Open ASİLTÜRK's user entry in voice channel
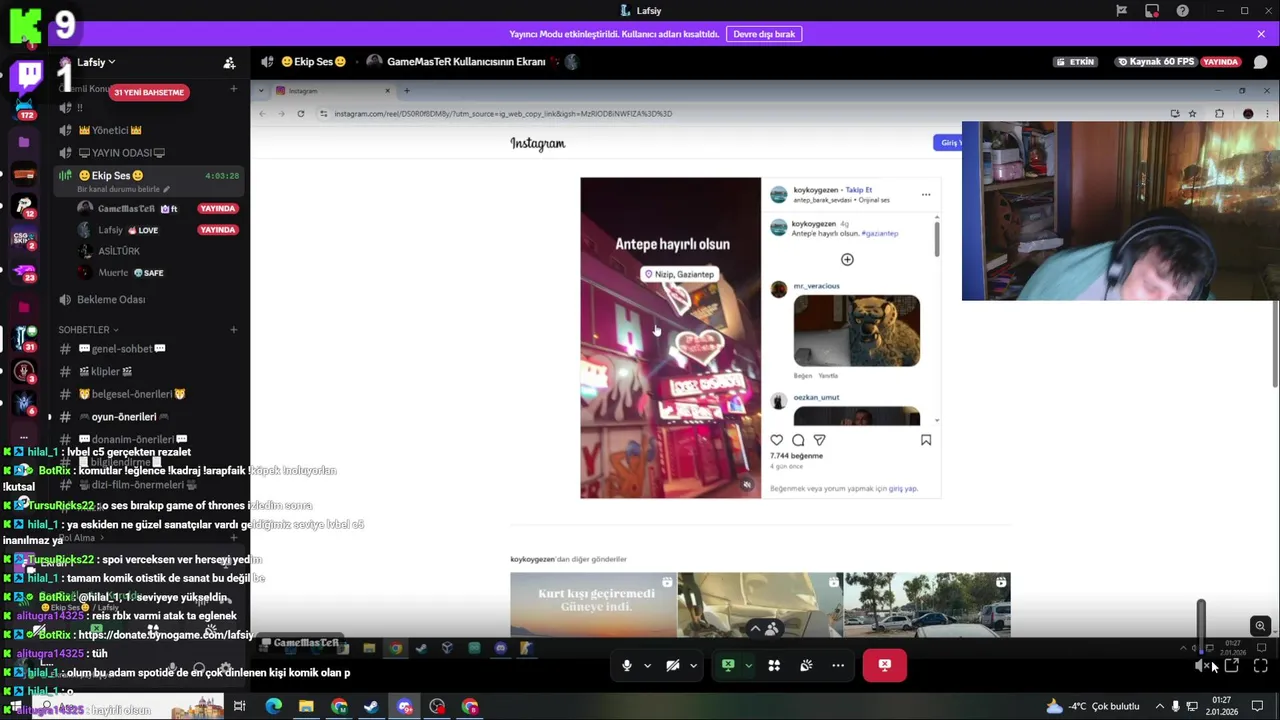The width and height of the screenshot is (1280, 720). coord(118,251)
